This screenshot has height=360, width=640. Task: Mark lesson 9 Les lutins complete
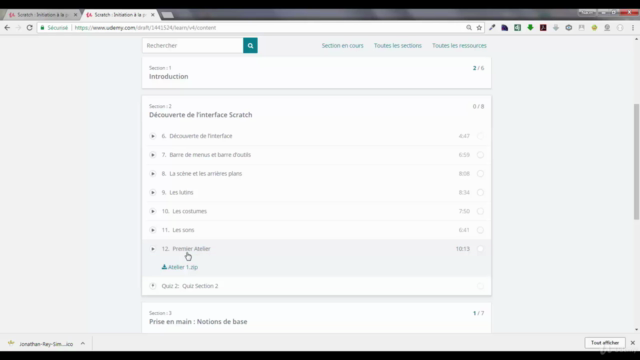point(480,192)
